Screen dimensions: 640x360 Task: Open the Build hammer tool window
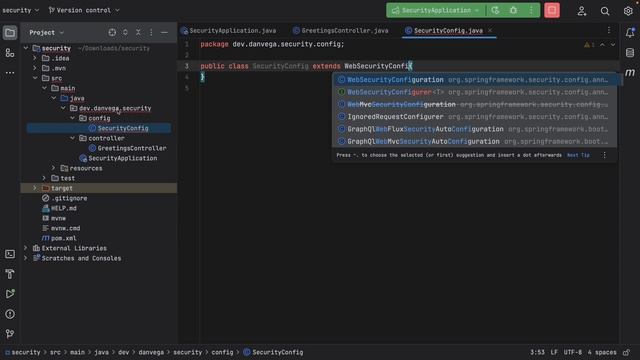(10, 274)
